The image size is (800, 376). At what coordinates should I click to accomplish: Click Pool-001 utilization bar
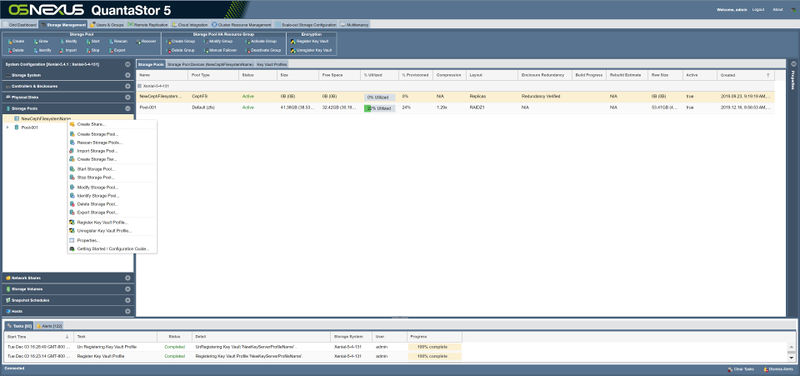click(x=379, y=108)
